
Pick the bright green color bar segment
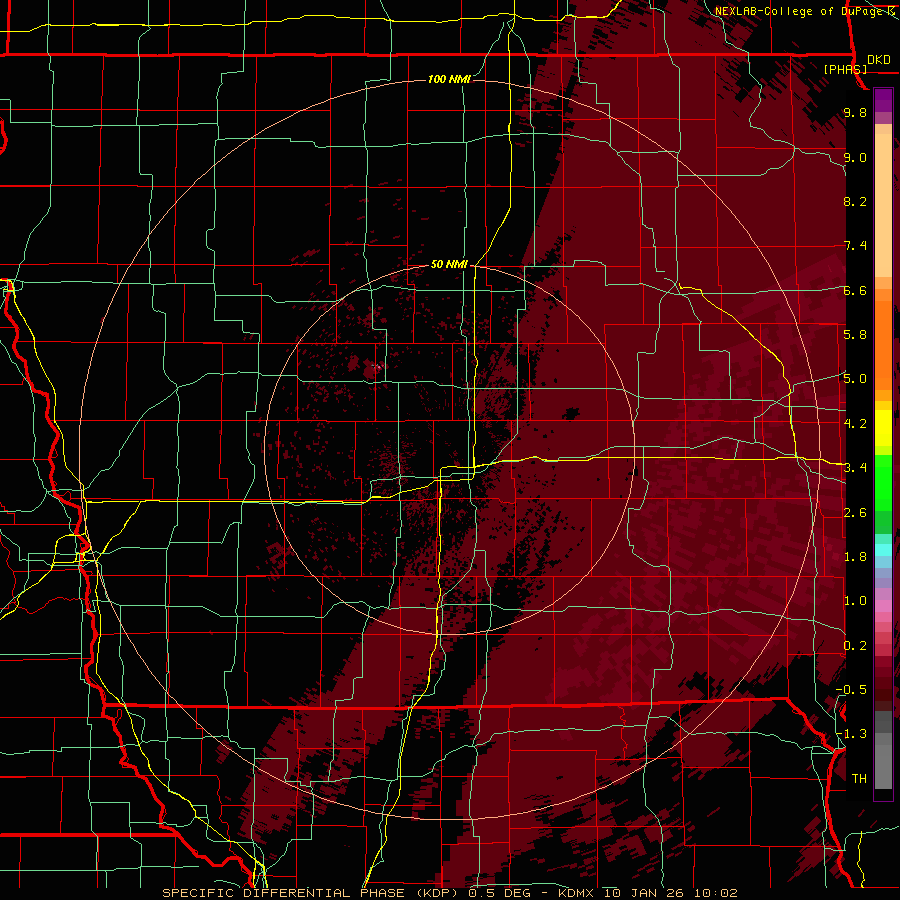[883, 482]
